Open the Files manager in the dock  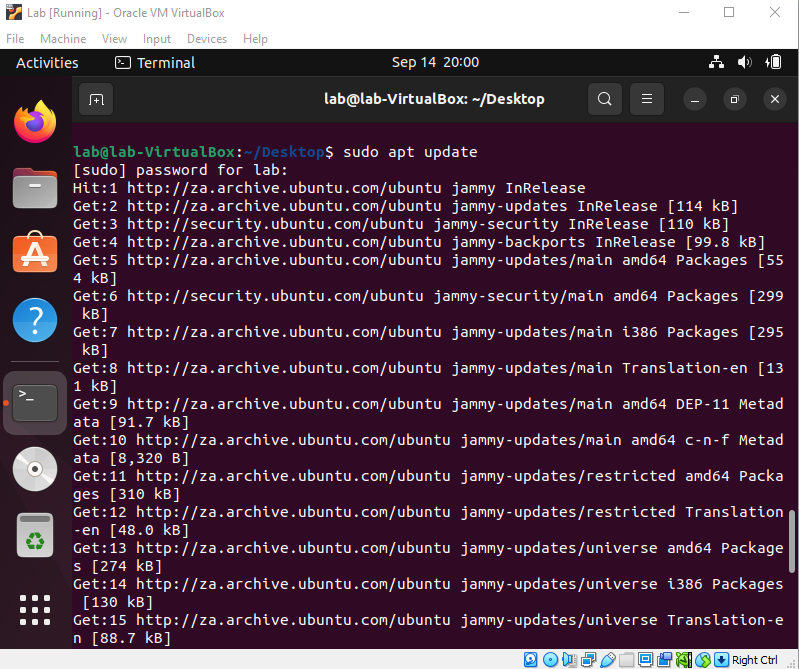35,188
